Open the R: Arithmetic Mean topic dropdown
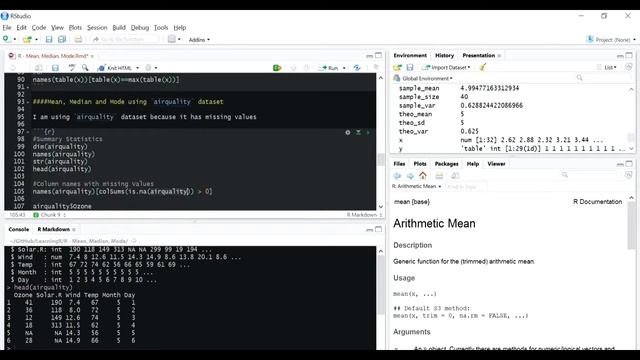 (416, 186)
